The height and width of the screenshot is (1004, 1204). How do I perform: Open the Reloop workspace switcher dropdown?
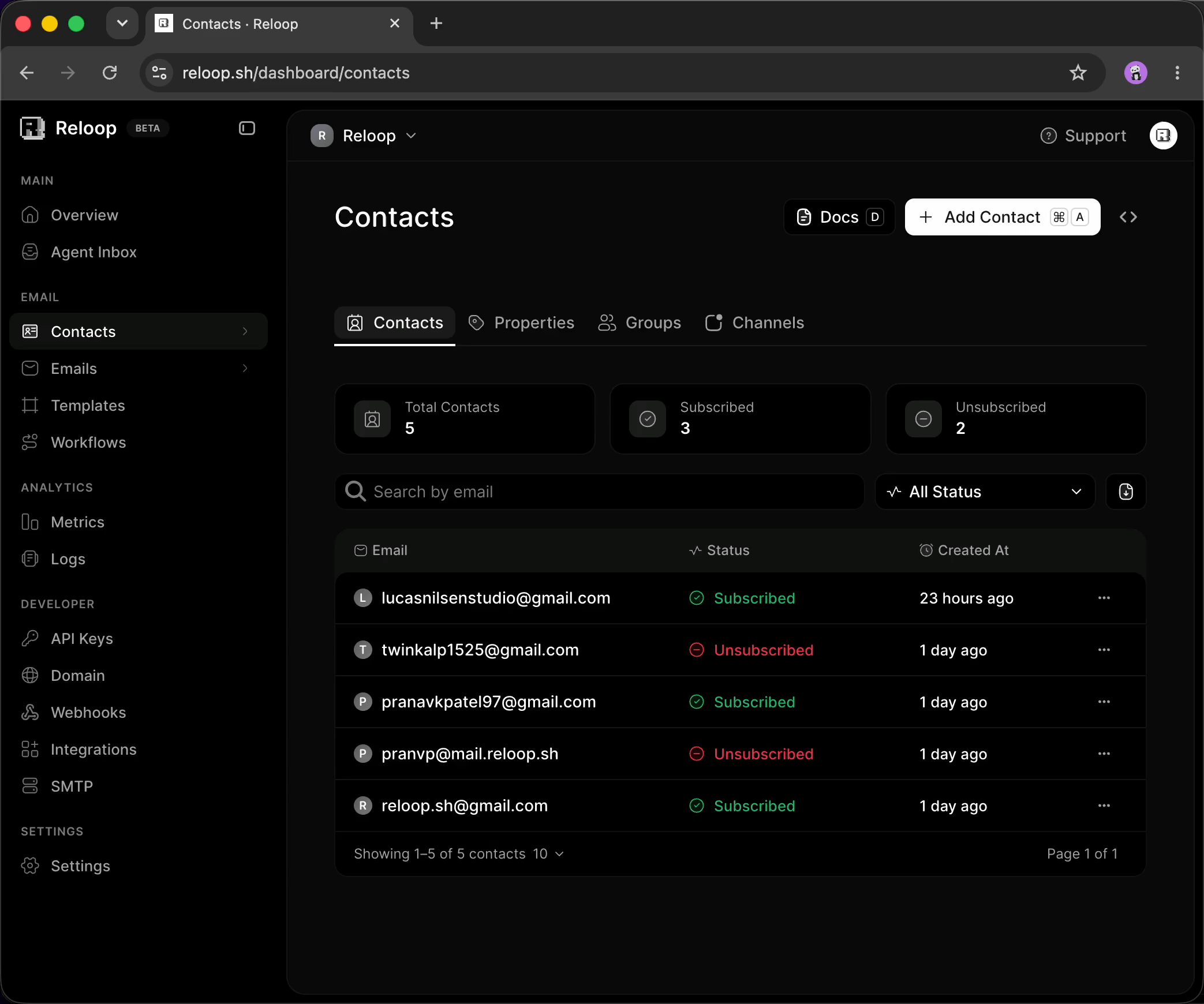[364, 136]
